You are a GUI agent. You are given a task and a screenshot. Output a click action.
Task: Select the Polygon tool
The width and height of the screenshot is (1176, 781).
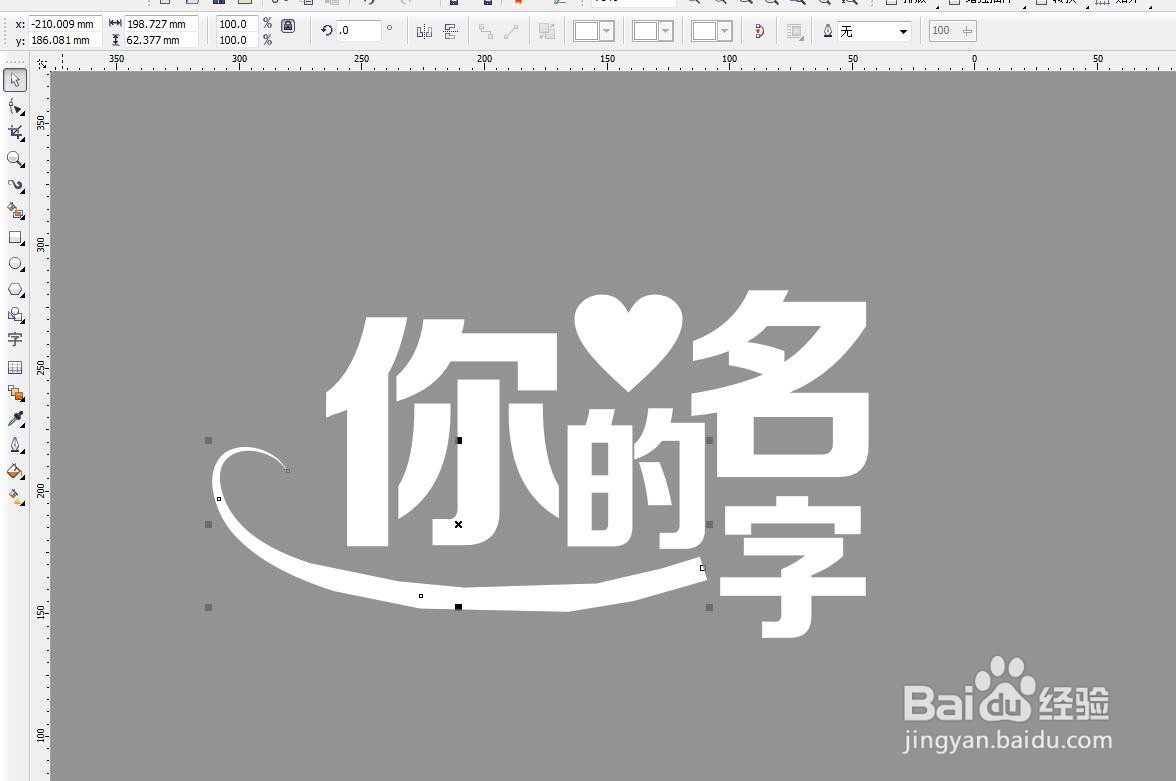click(x=15, y=290)
